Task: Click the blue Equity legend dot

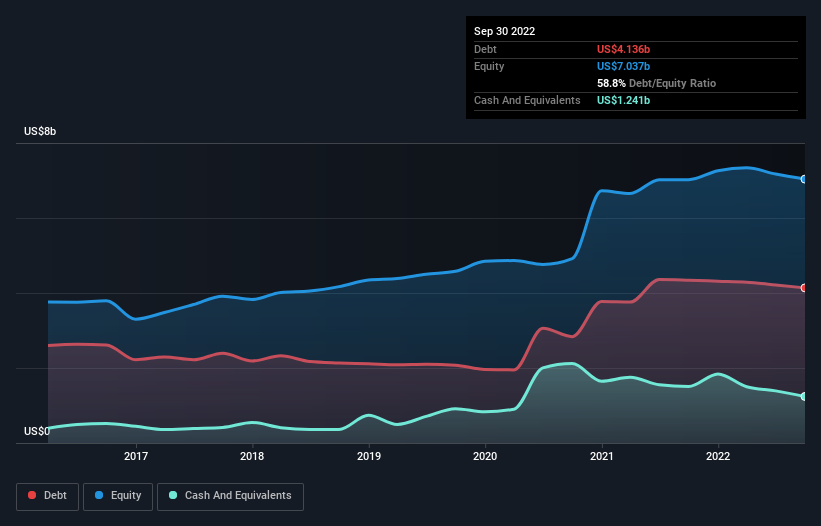Action: [99, 495]
